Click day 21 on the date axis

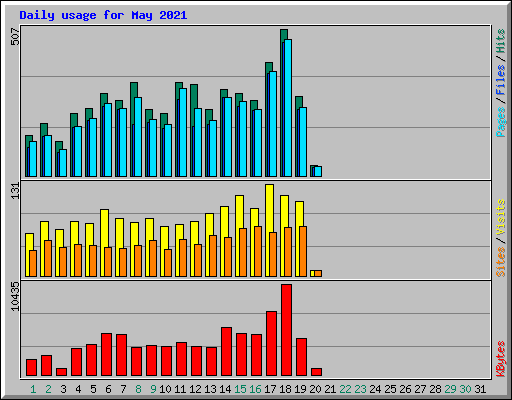pyautogui.click(x=330, y=389)
